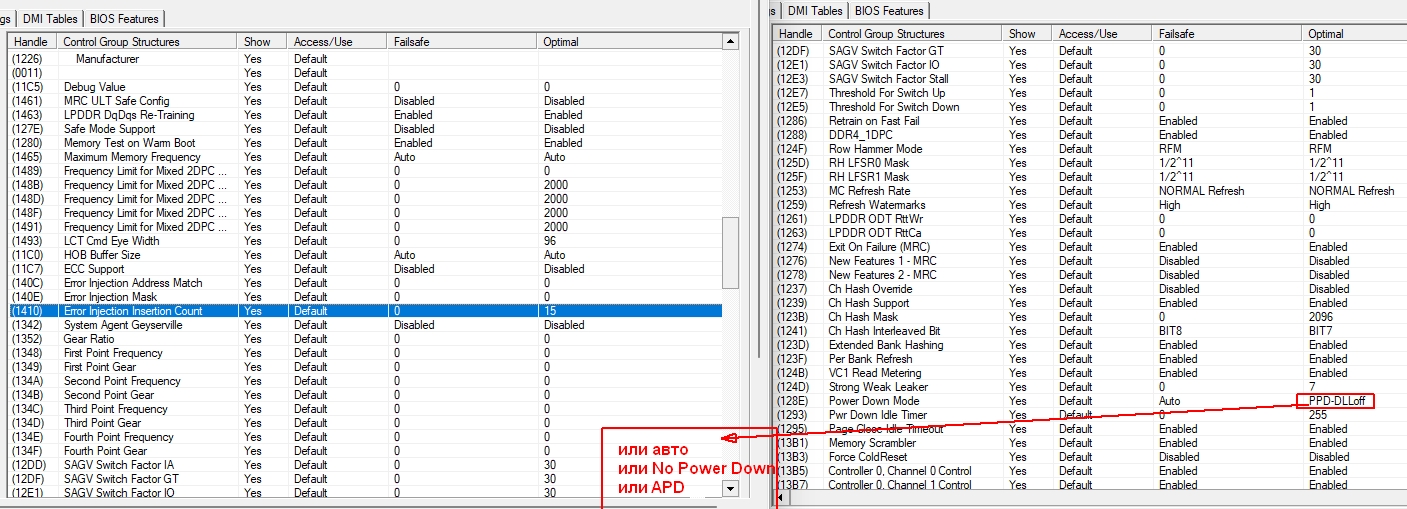Screen dimensions: 1407x509
Task: Click Optimal value 15 in highlighted row
Action: pos(550,311)
